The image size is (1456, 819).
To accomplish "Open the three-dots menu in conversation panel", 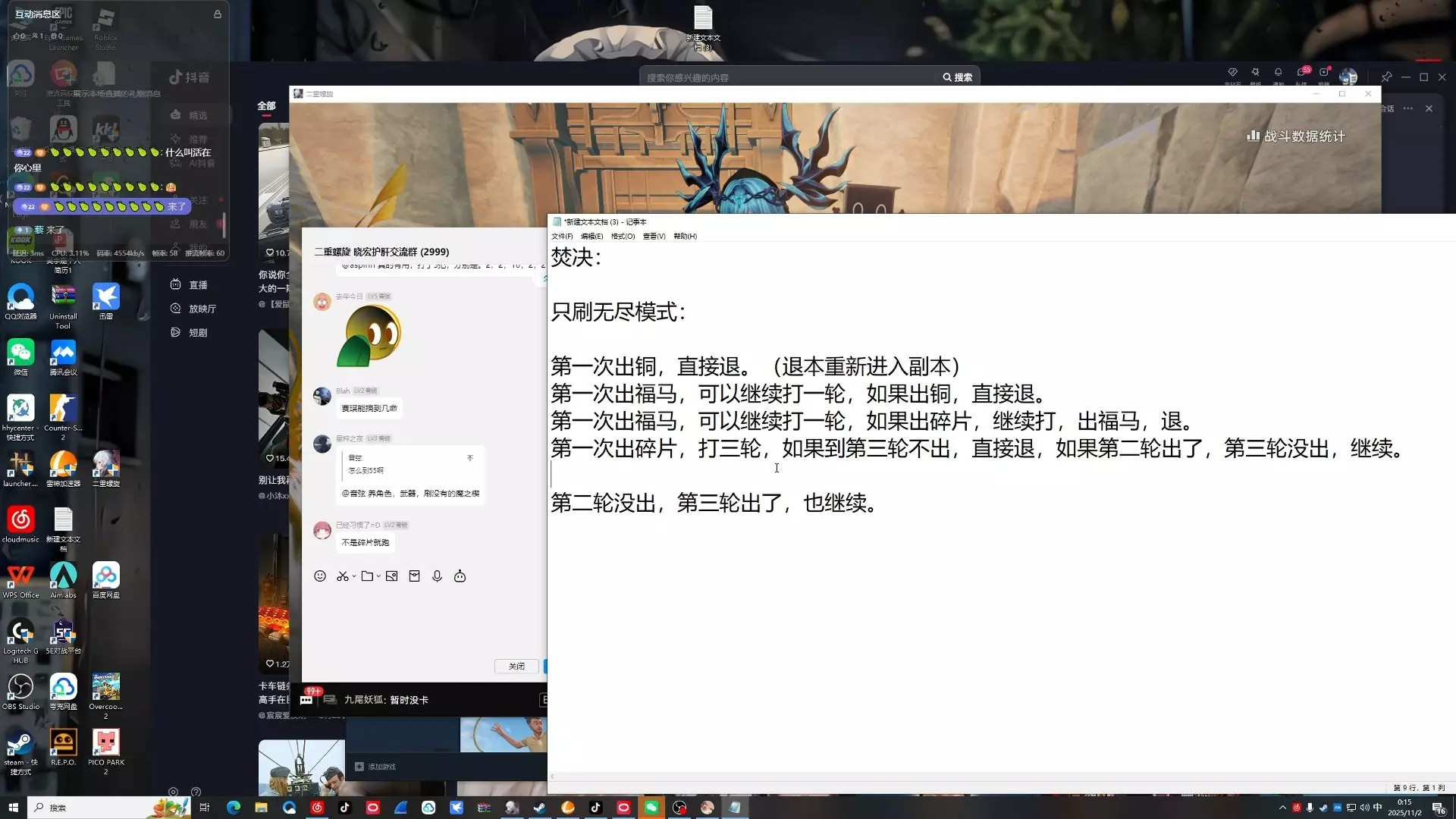I will [x=1407, y=108].
